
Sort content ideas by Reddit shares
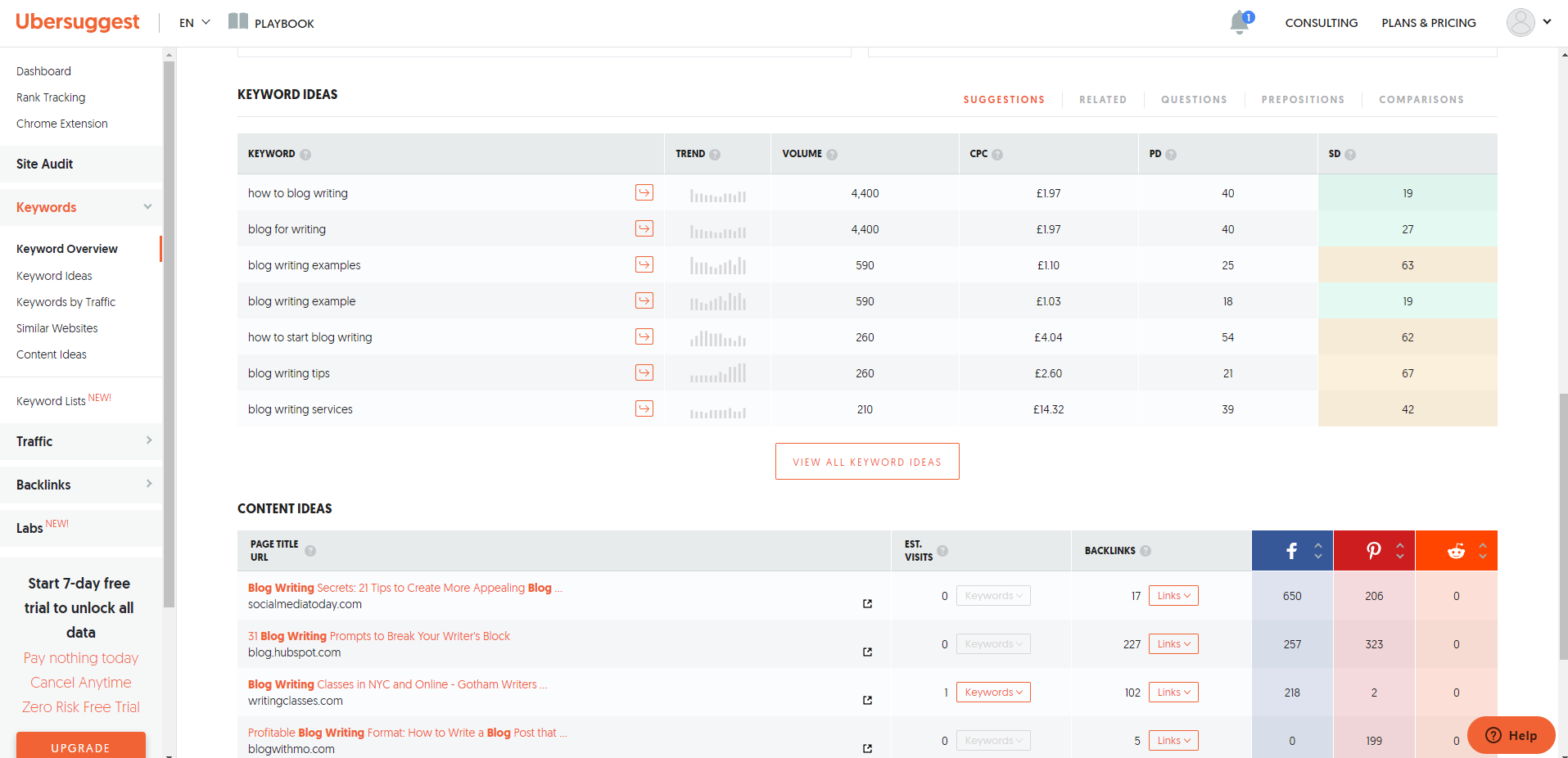[x=1482, y=551]
